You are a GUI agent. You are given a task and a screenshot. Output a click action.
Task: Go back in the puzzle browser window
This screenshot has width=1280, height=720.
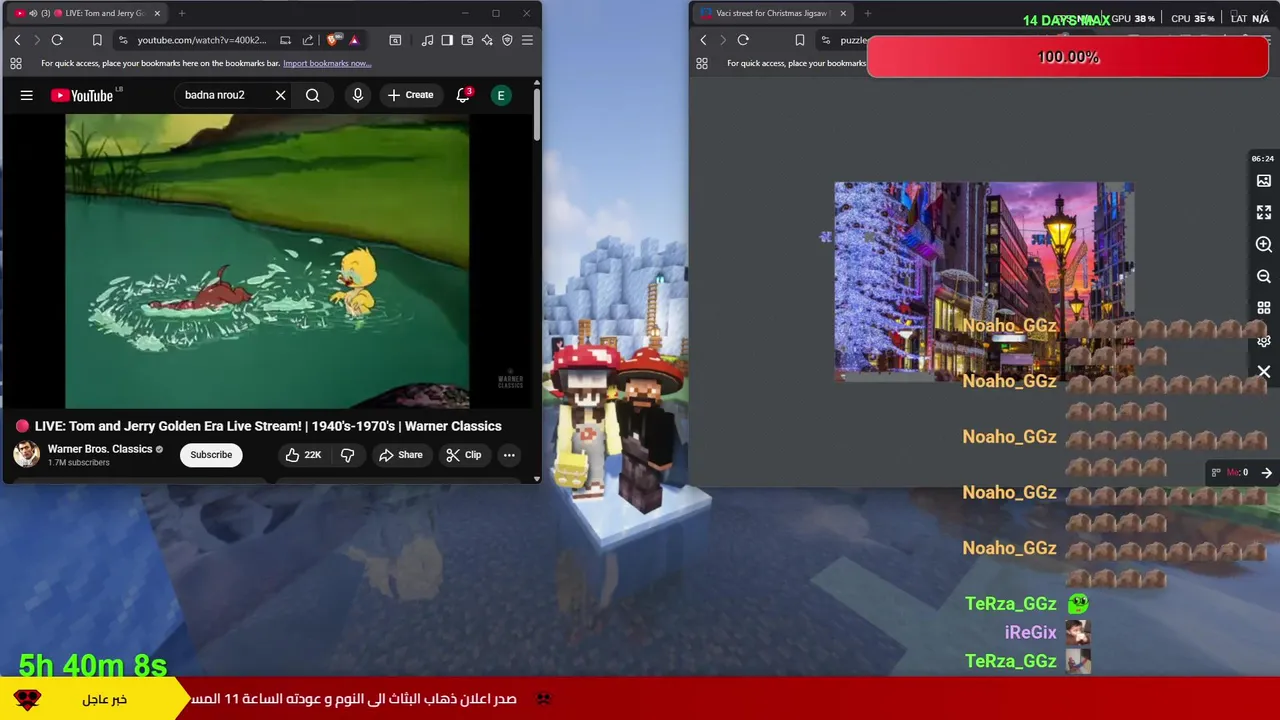click(x=703, y=40)
